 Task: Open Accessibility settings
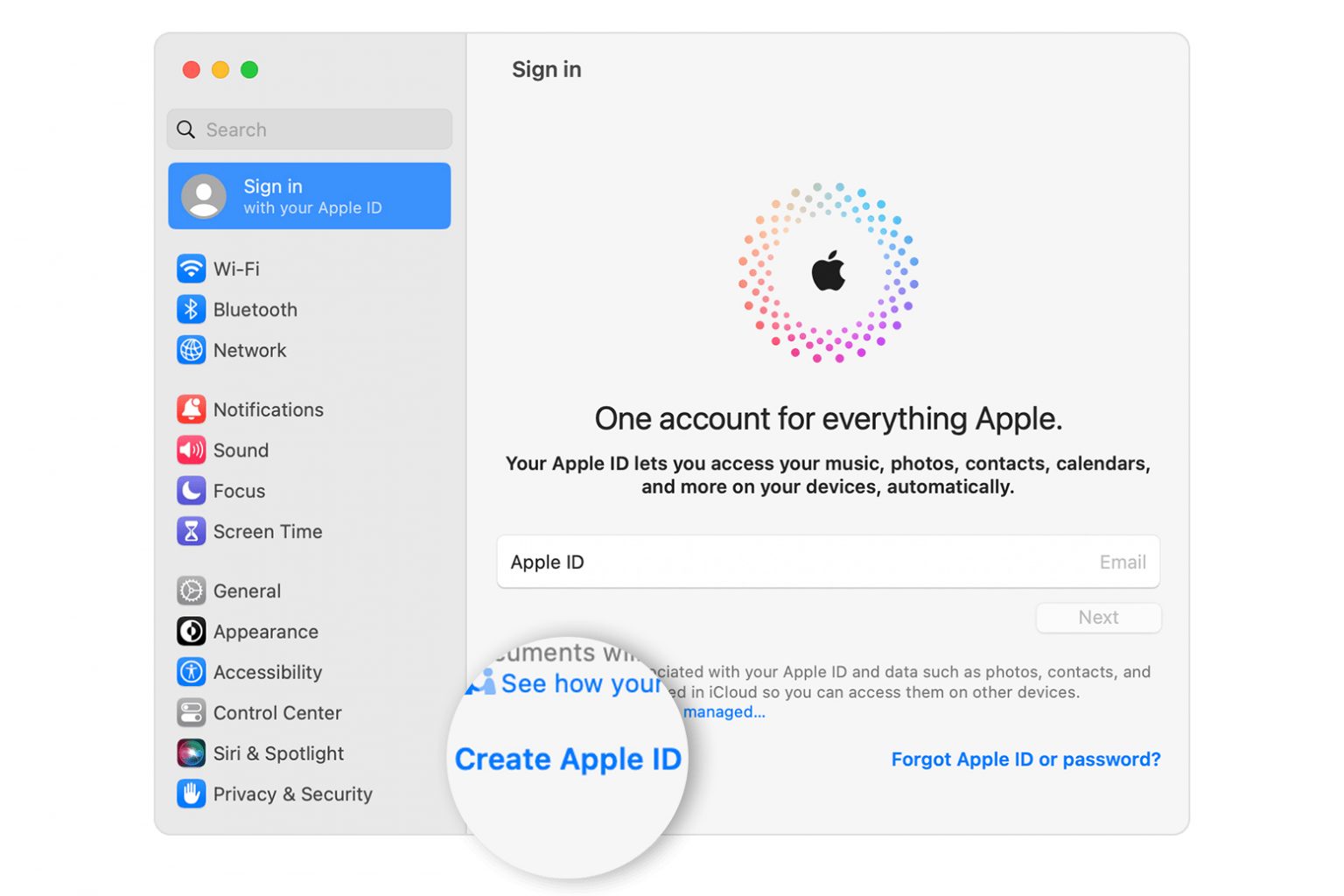[x=267, y=672]
